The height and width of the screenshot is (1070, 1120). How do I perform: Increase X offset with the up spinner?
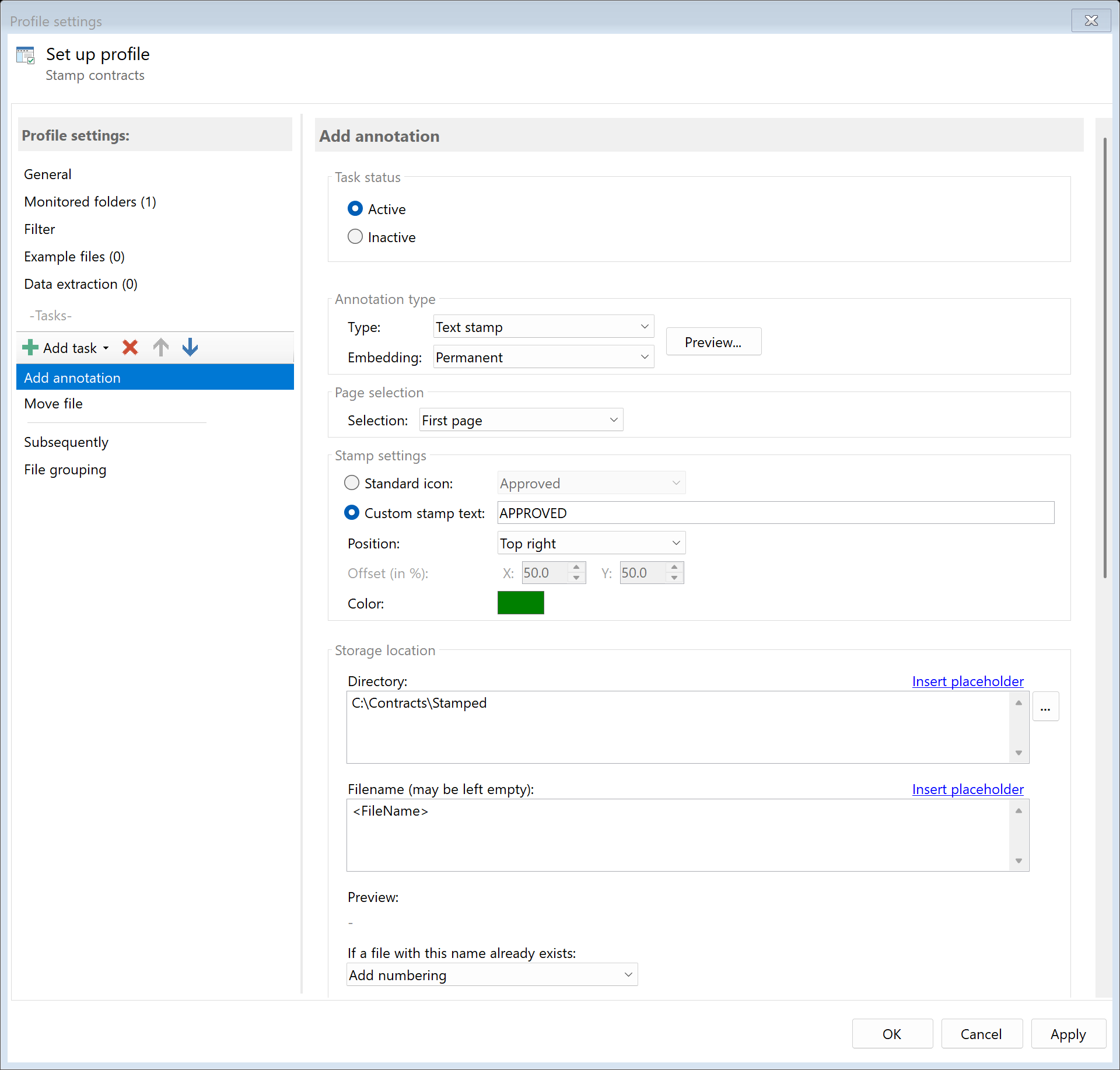coord(576,567)
